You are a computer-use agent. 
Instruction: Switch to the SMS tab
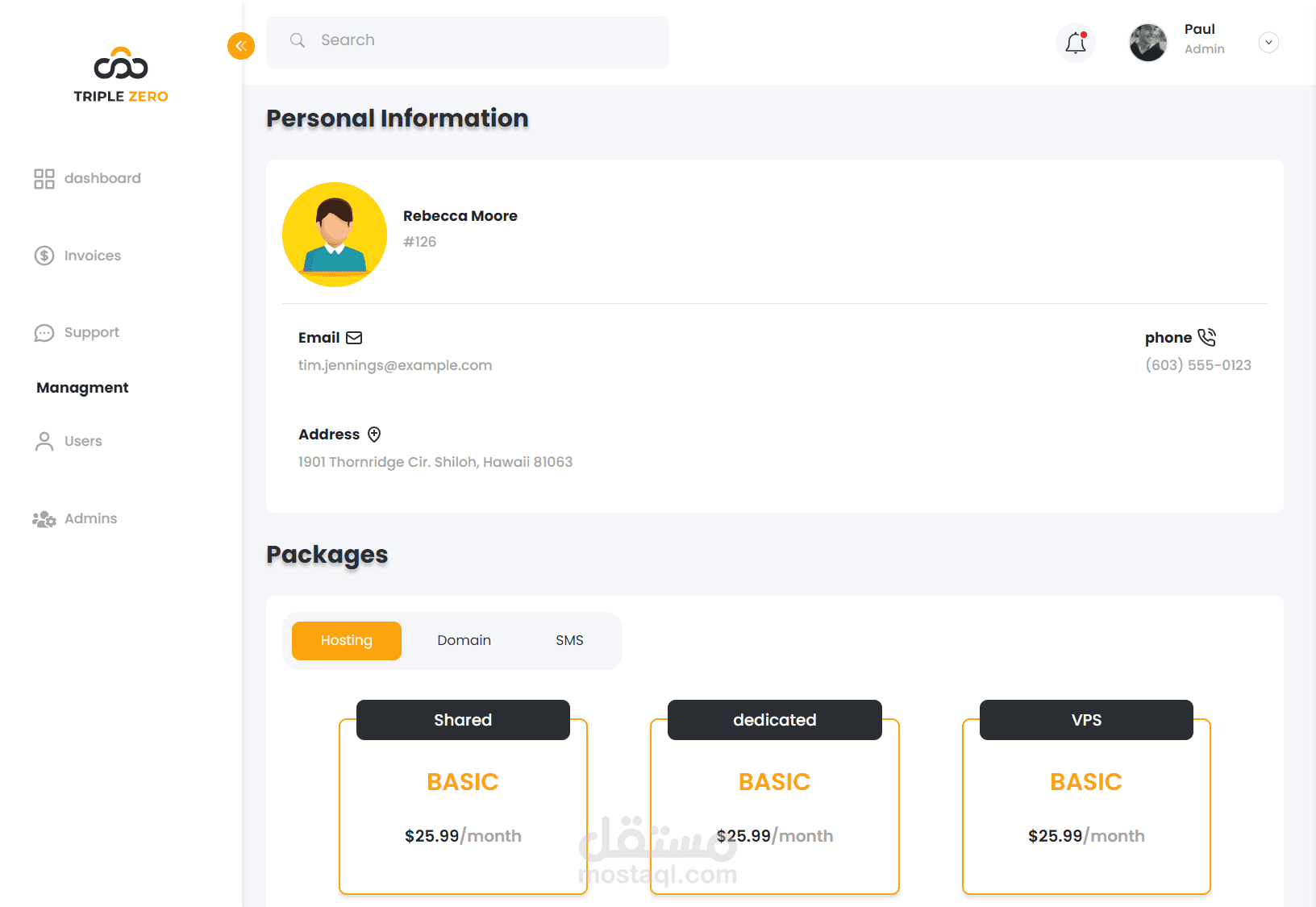point(569,641)
